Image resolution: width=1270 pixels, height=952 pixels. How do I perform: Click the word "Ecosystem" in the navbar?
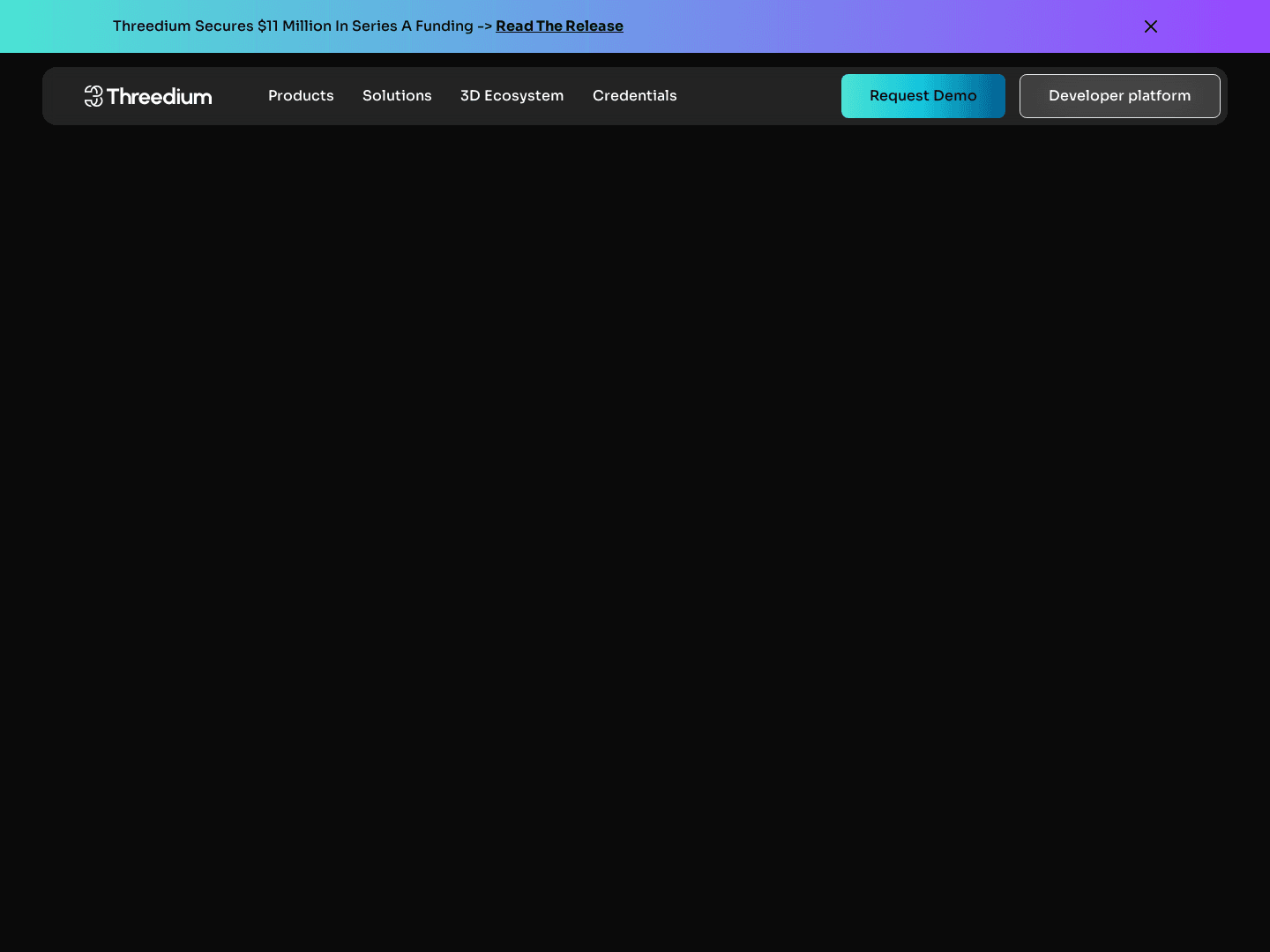[524, 96]
